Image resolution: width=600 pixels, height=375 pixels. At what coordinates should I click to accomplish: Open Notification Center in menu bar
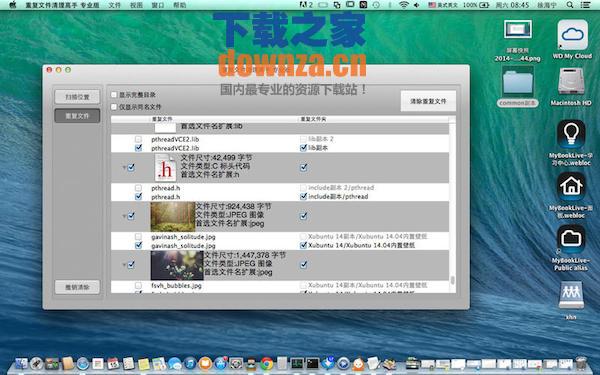tap(585, 5)
